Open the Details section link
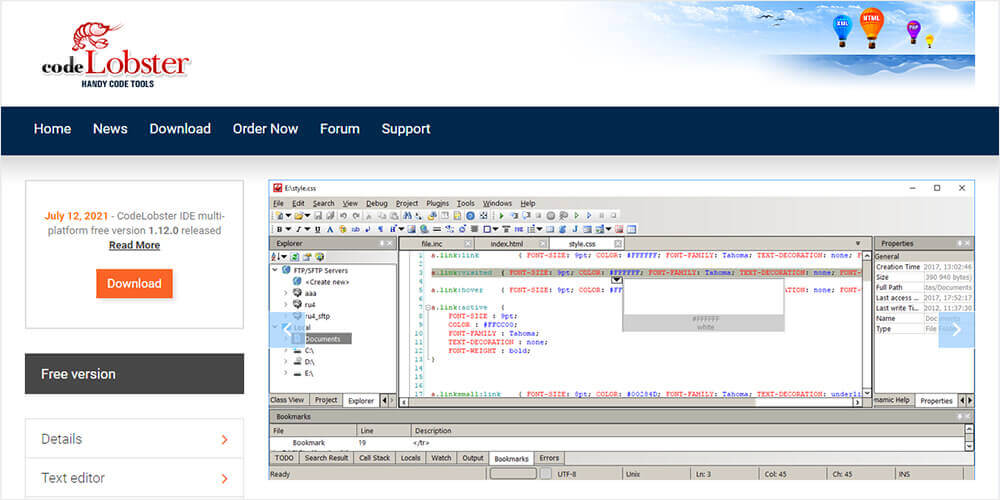Viewport: 1000px width, 500px height. [134, 439]
